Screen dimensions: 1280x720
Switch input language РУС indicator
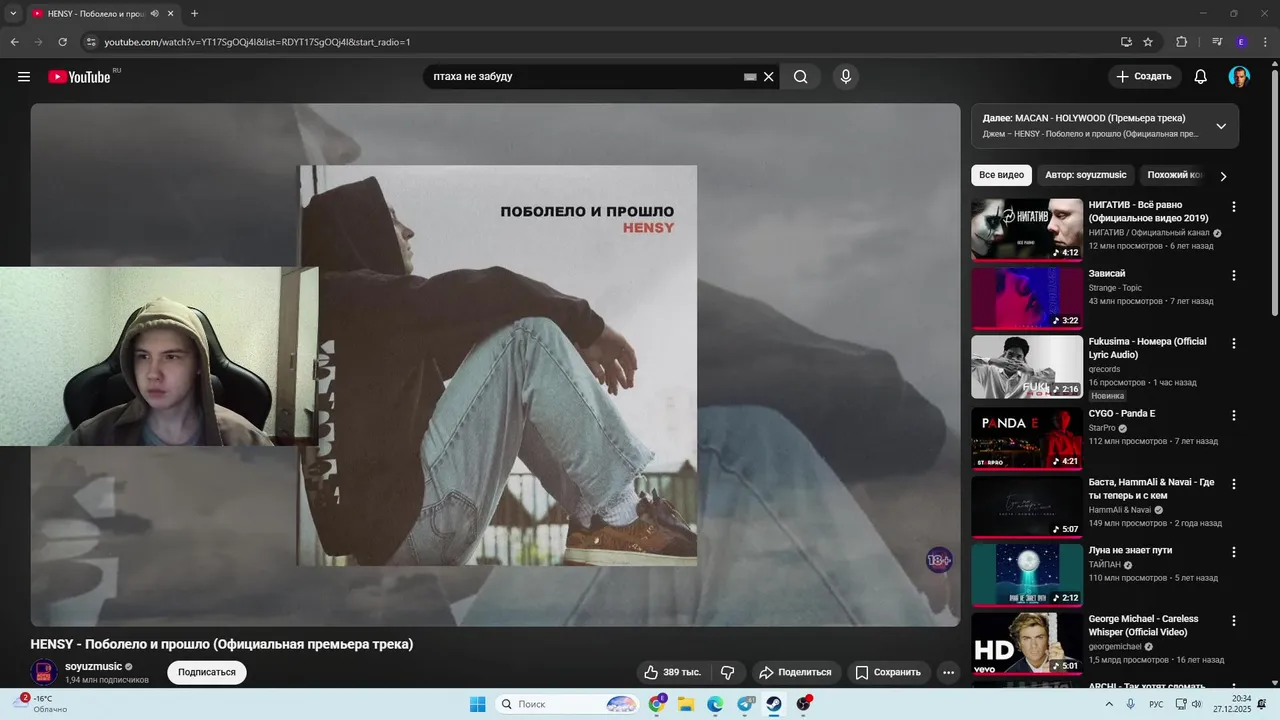(x=1156, y=704)
